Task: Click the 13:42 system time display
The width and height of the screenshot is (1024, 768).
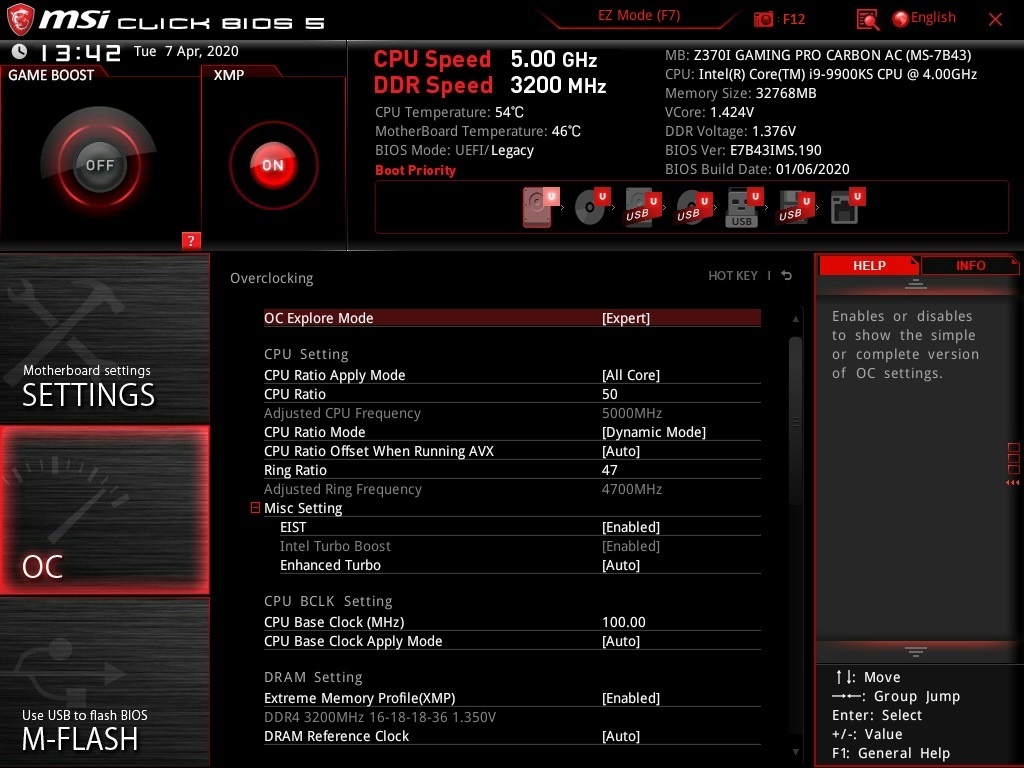Action: (80, 52)
